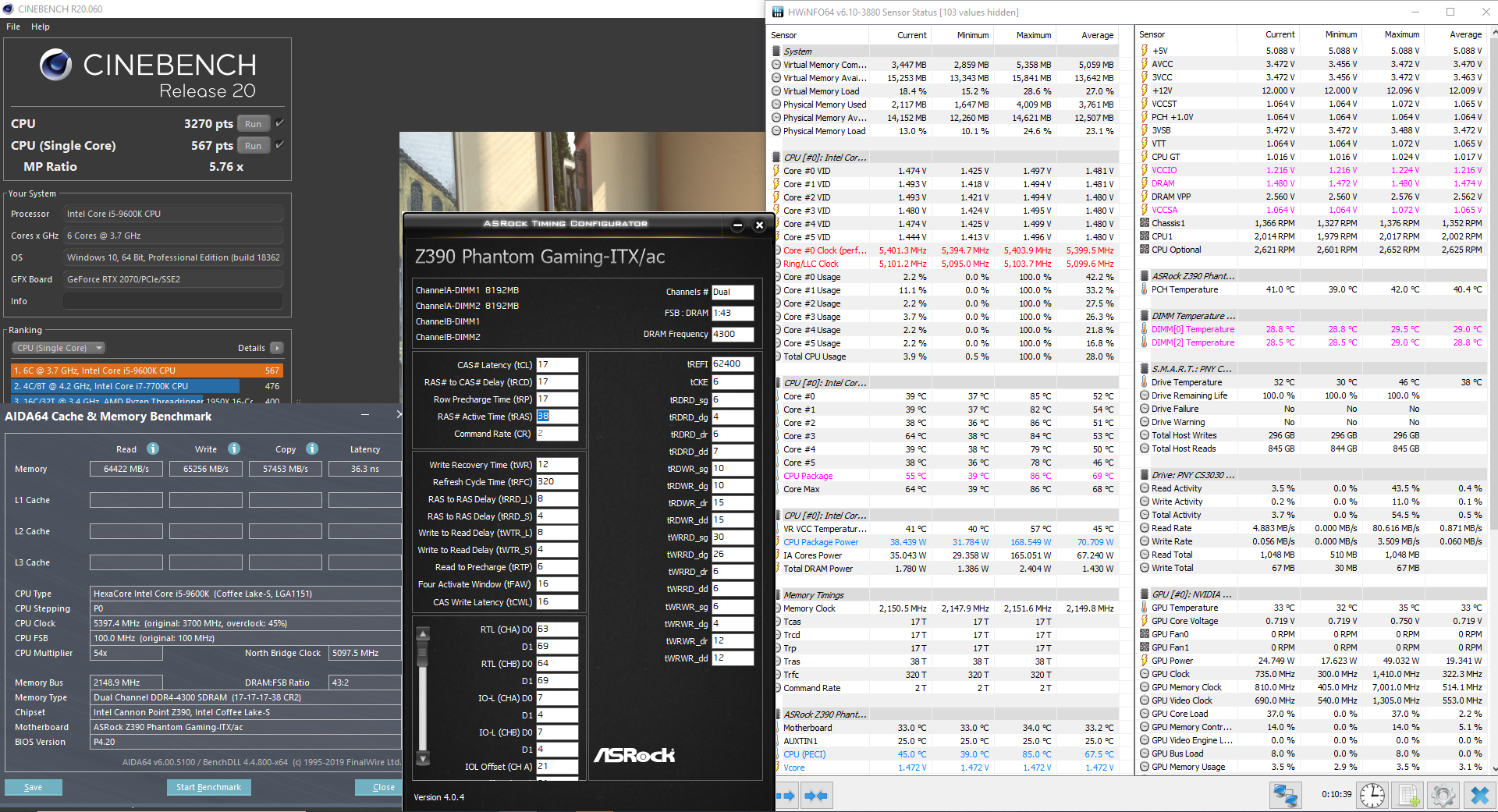Click the GPU Power row icon
This screenshot has height=812, width=1498.
(1145, 661)
